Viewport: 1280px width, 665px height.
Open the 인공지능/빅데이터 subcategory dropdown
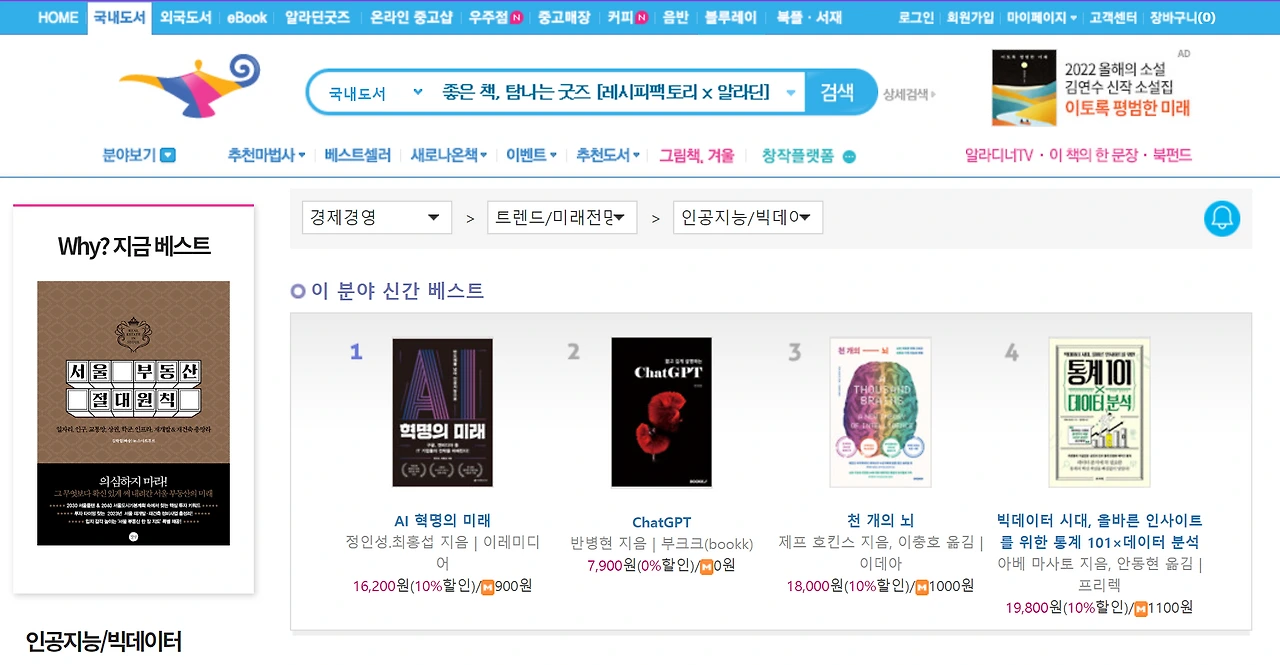point(748,217)
